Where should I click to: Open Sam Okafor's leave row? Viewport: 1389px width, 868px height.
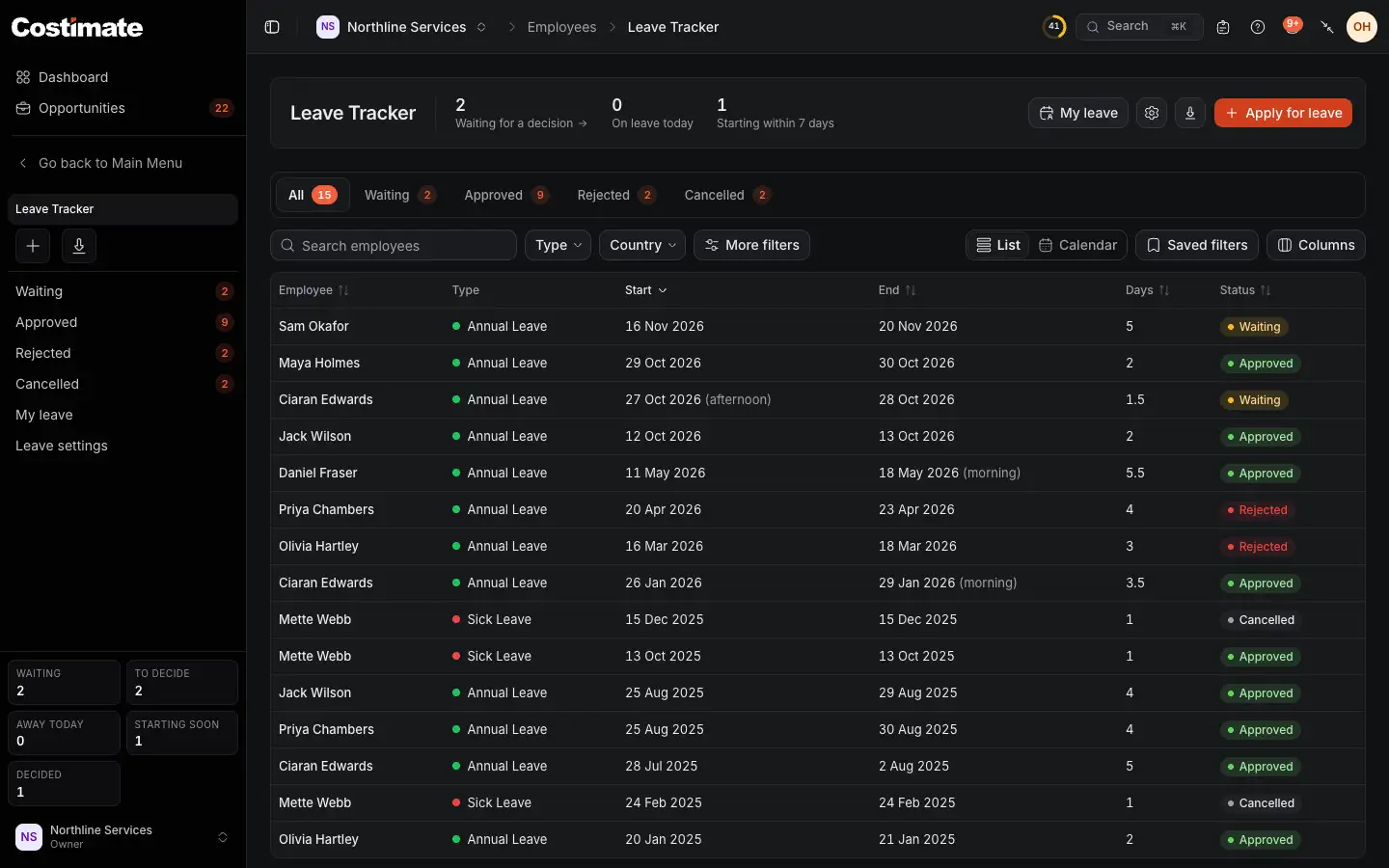[x=818, y=326]
